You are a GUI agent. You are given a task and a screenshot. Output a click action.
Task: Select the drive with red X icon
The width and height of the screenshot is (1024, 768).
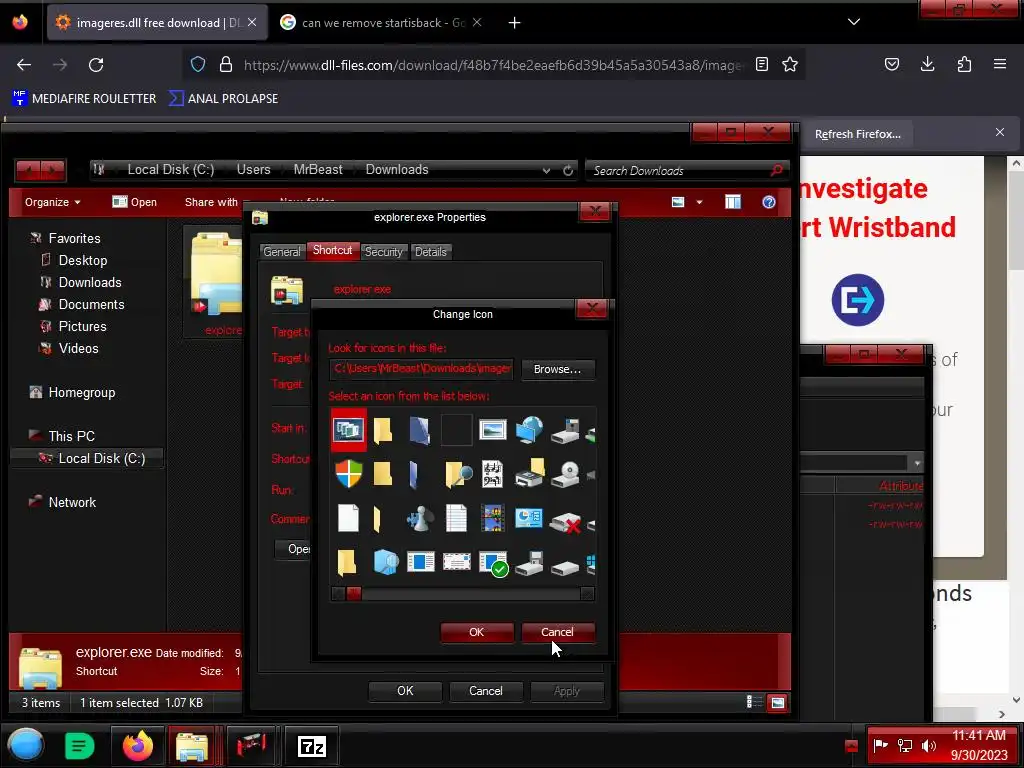[566, 522]
